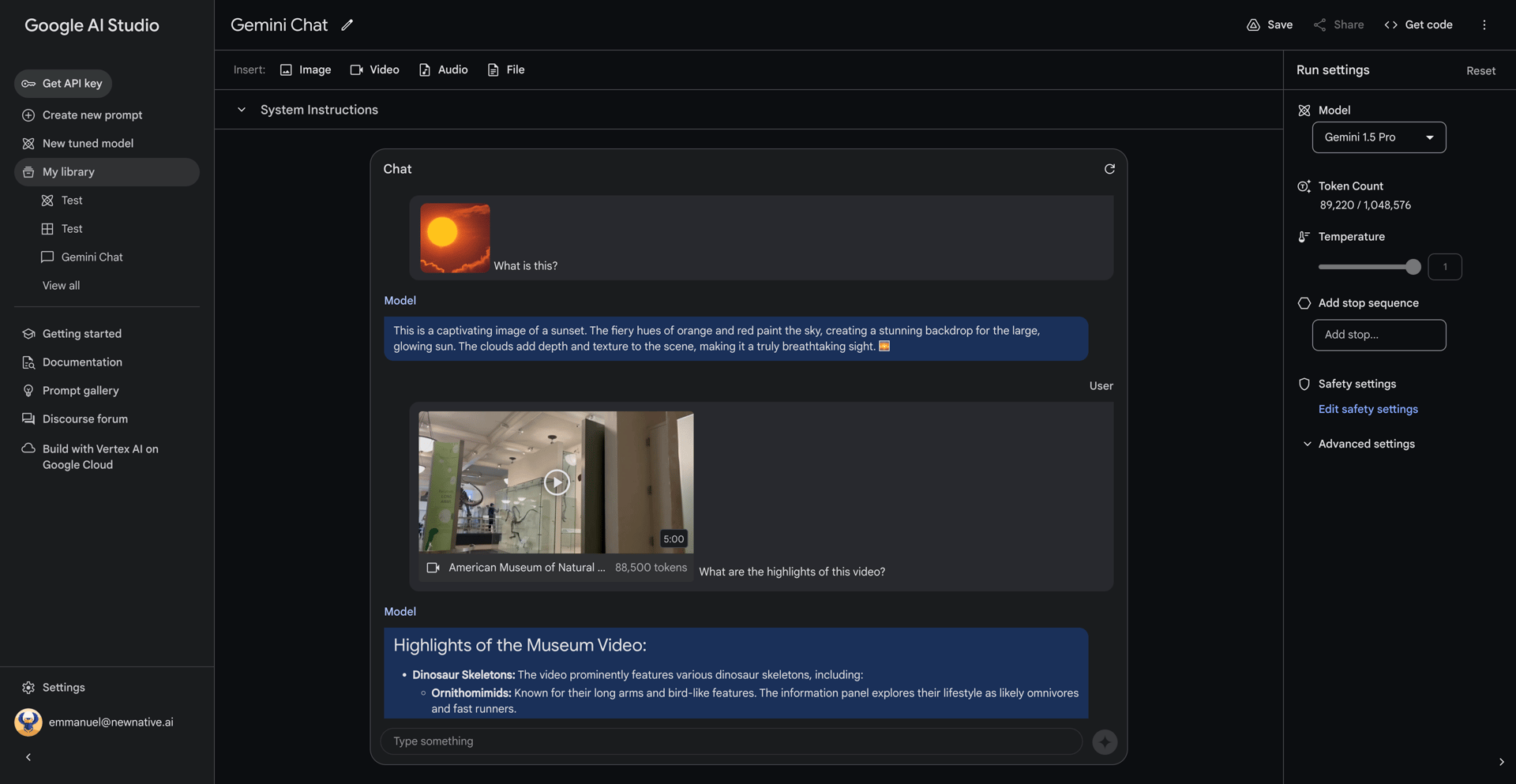
Task: Click the 88,500 tokens label
Action: pyautogui.click(x=651, y=567)
